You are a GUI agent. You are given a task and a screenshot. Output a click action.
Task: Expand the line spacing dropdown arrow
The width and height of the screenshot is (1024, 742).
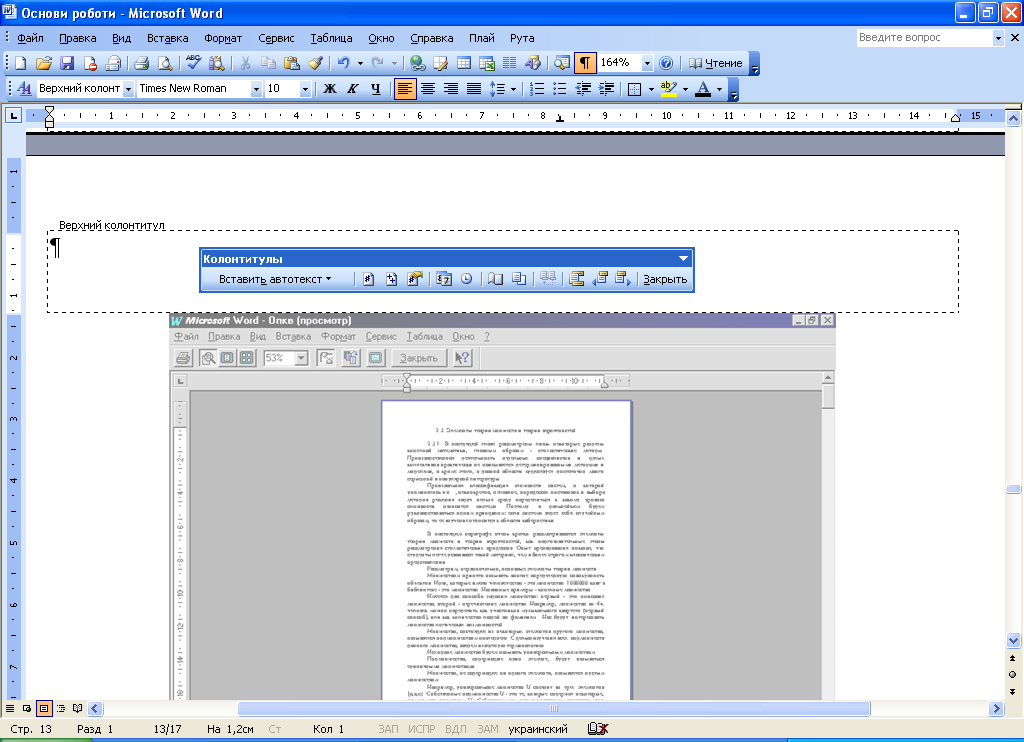[513, 89]
